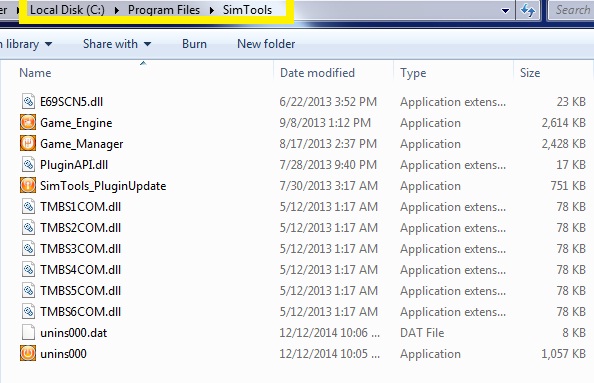The height and width of the screenshot is (383, 594).
Task: Navigate to Local Disk (C:) breadcrumb
Action: pyautogui.click(x=67, y=10)
